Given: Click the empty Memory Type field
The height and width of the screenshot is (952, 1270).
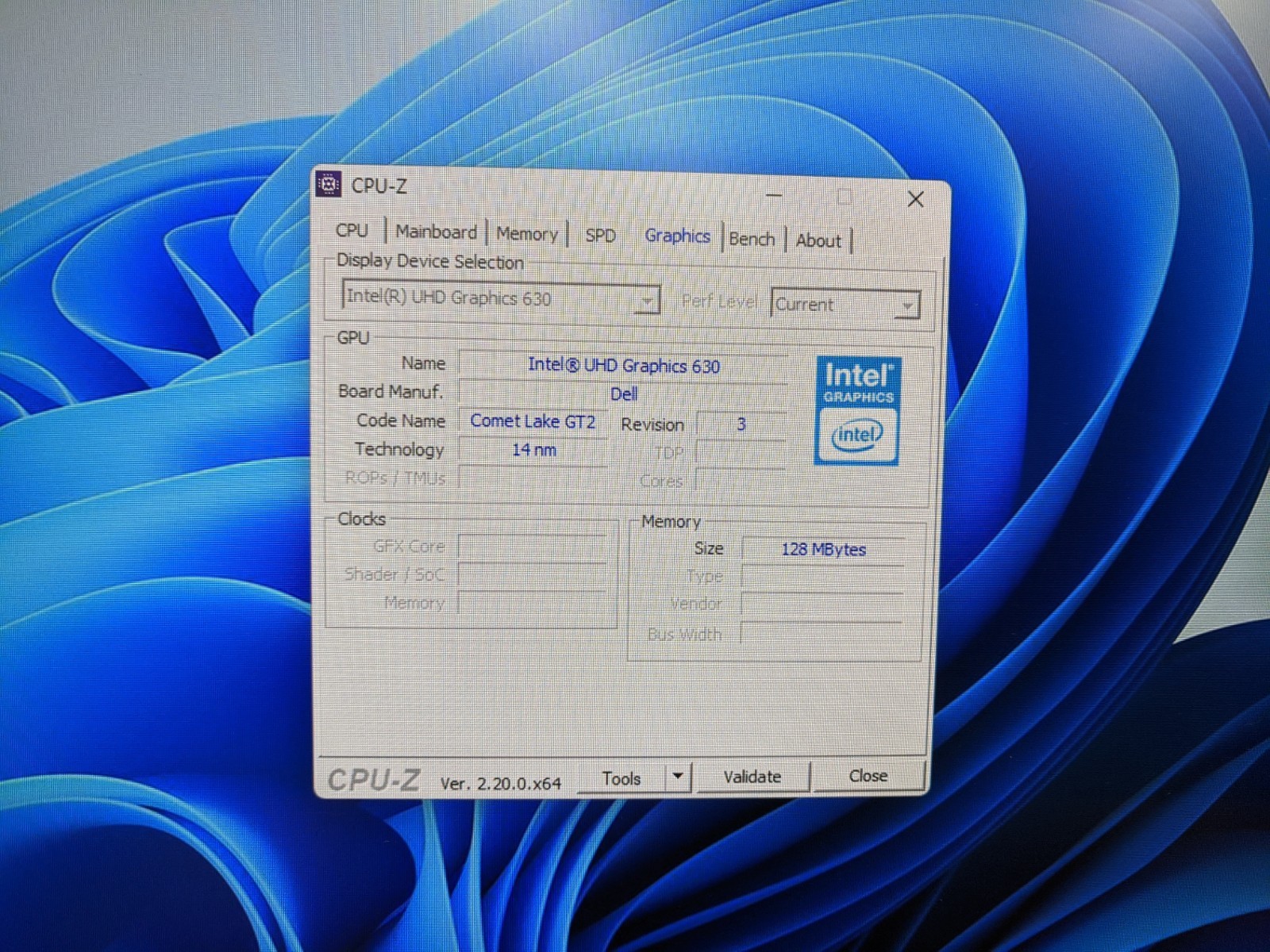Looking at the screenshot, I should coord(823,577).
